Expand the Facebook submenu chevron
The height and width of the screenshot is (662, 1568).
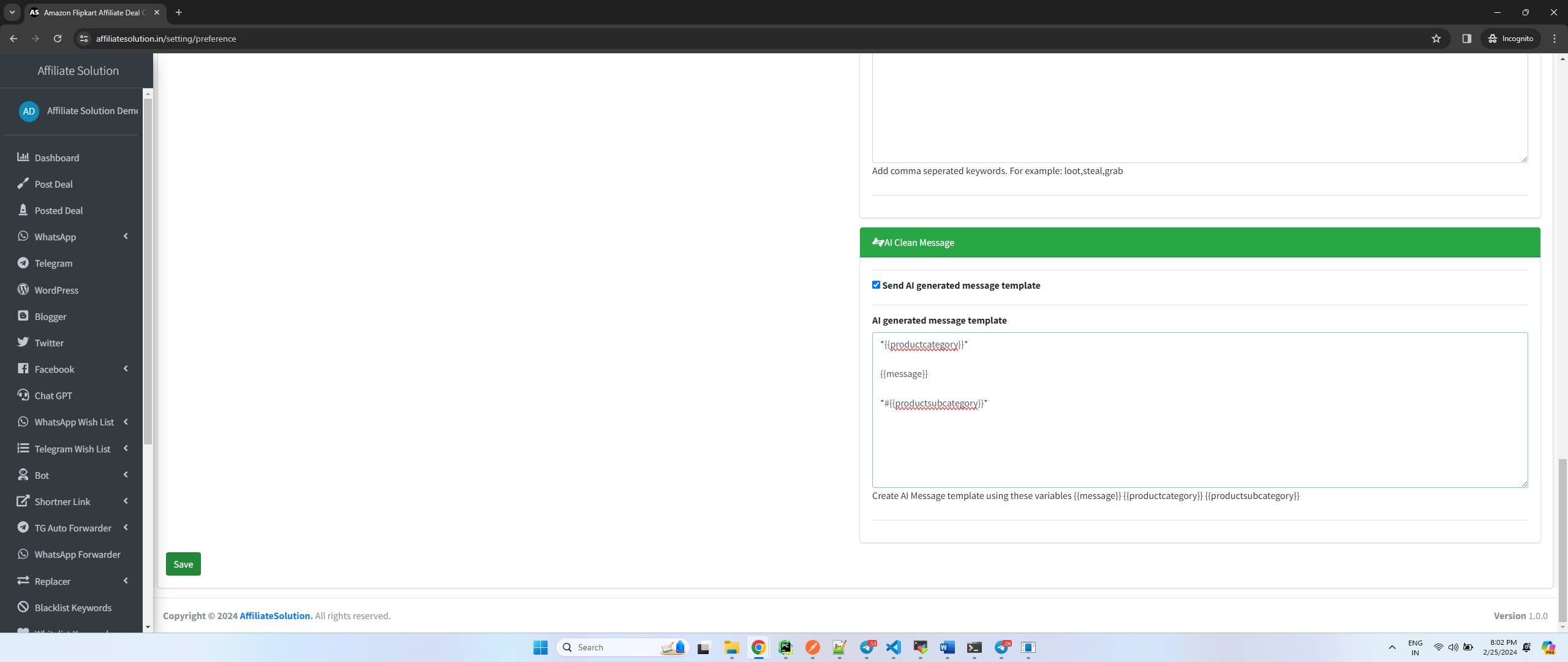click(126, 369)
